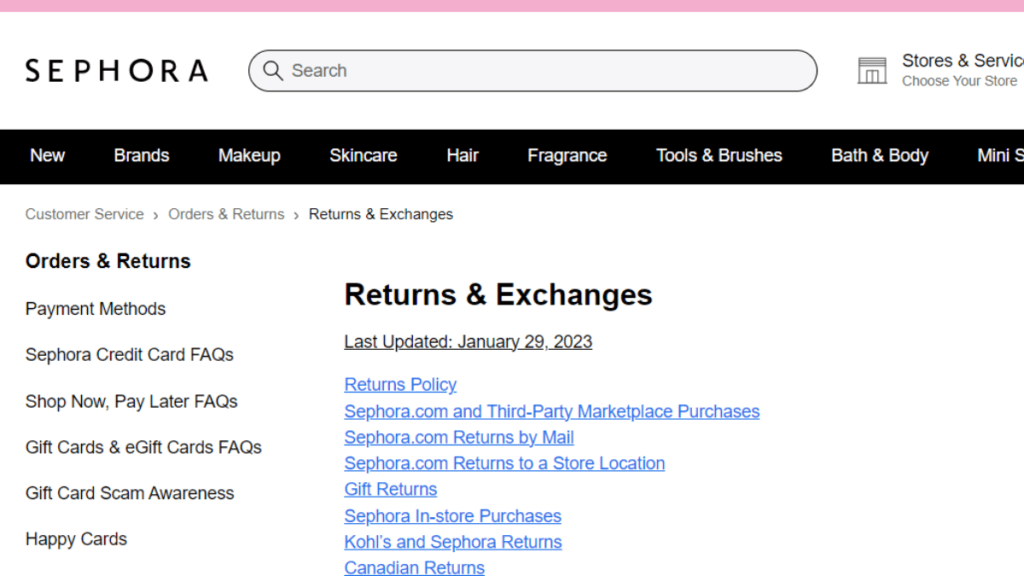The width and height of the screenshot is (1024, 576).
Task: Click the Stores & Services storefront icon
Action: tap(872, 70)
